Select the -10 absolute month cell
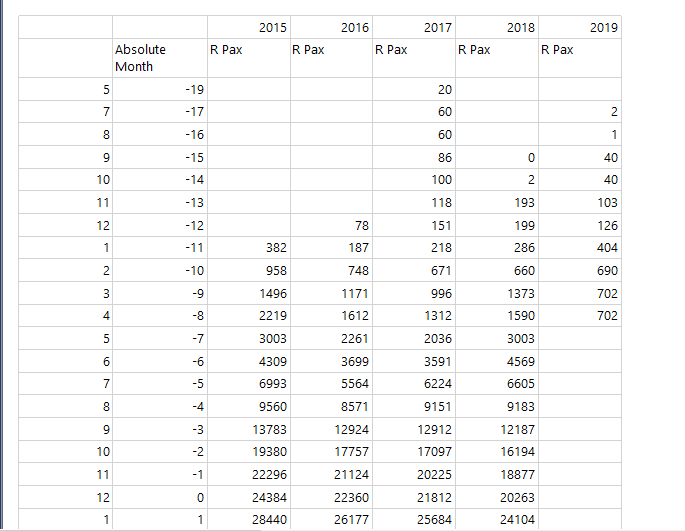Image resolution: width=685 pixels, height=531 pixels. point(159,271)
